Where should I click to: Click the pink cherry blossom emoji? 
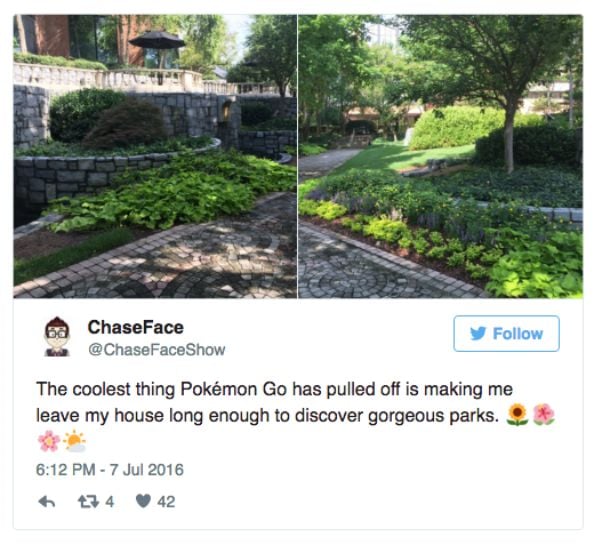point(49,441)
